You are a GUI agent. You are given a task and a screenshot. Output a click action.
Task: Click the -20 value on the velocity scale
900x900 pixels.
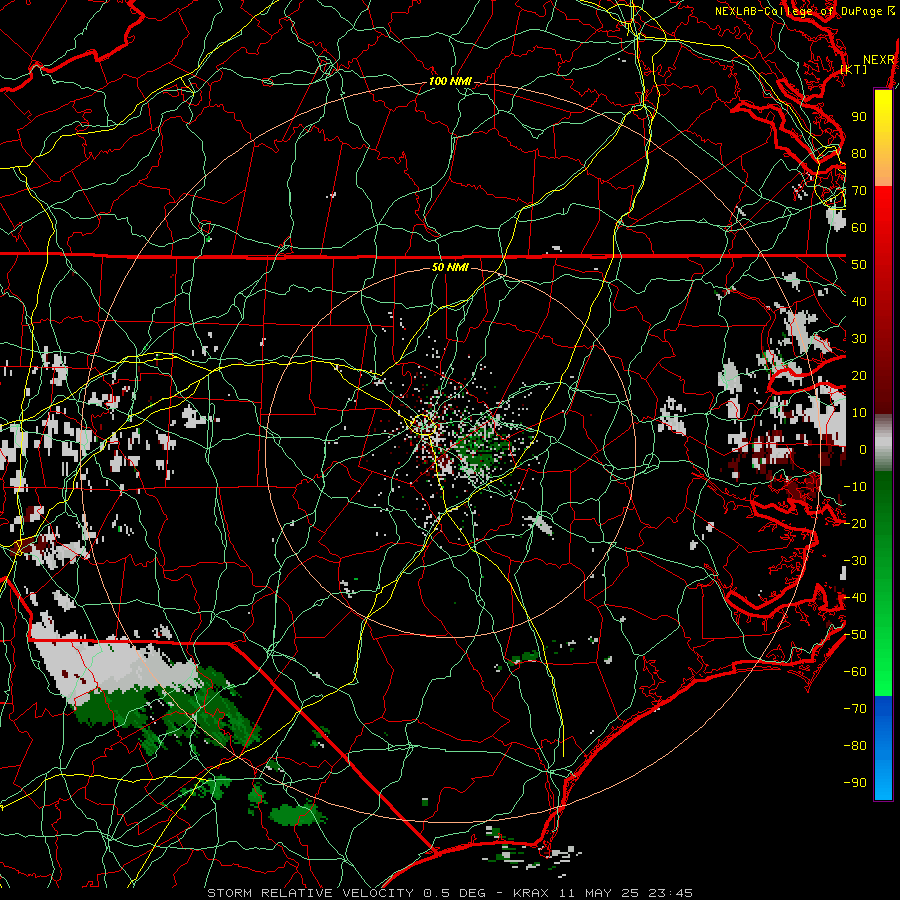coord(855,523)
